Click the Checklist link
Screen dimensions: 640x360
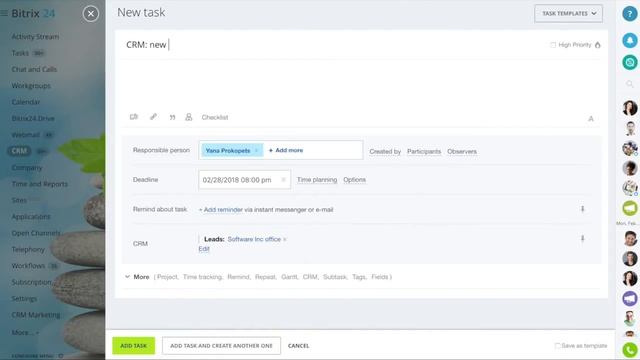pyautogui.click(x=215, y=117)
